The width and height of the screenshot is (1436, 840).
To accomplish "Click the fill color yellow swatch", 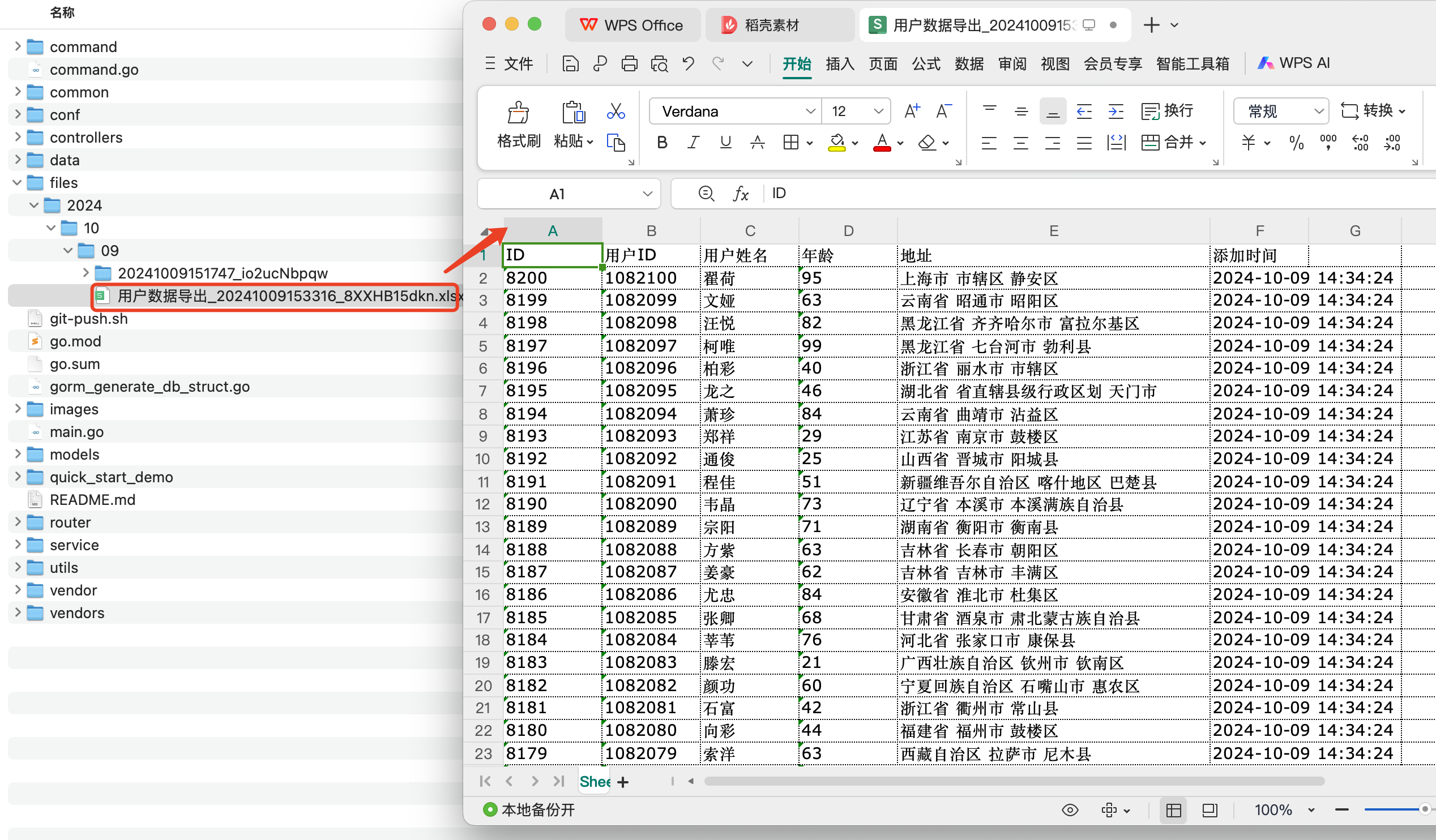I will point(836,143).
